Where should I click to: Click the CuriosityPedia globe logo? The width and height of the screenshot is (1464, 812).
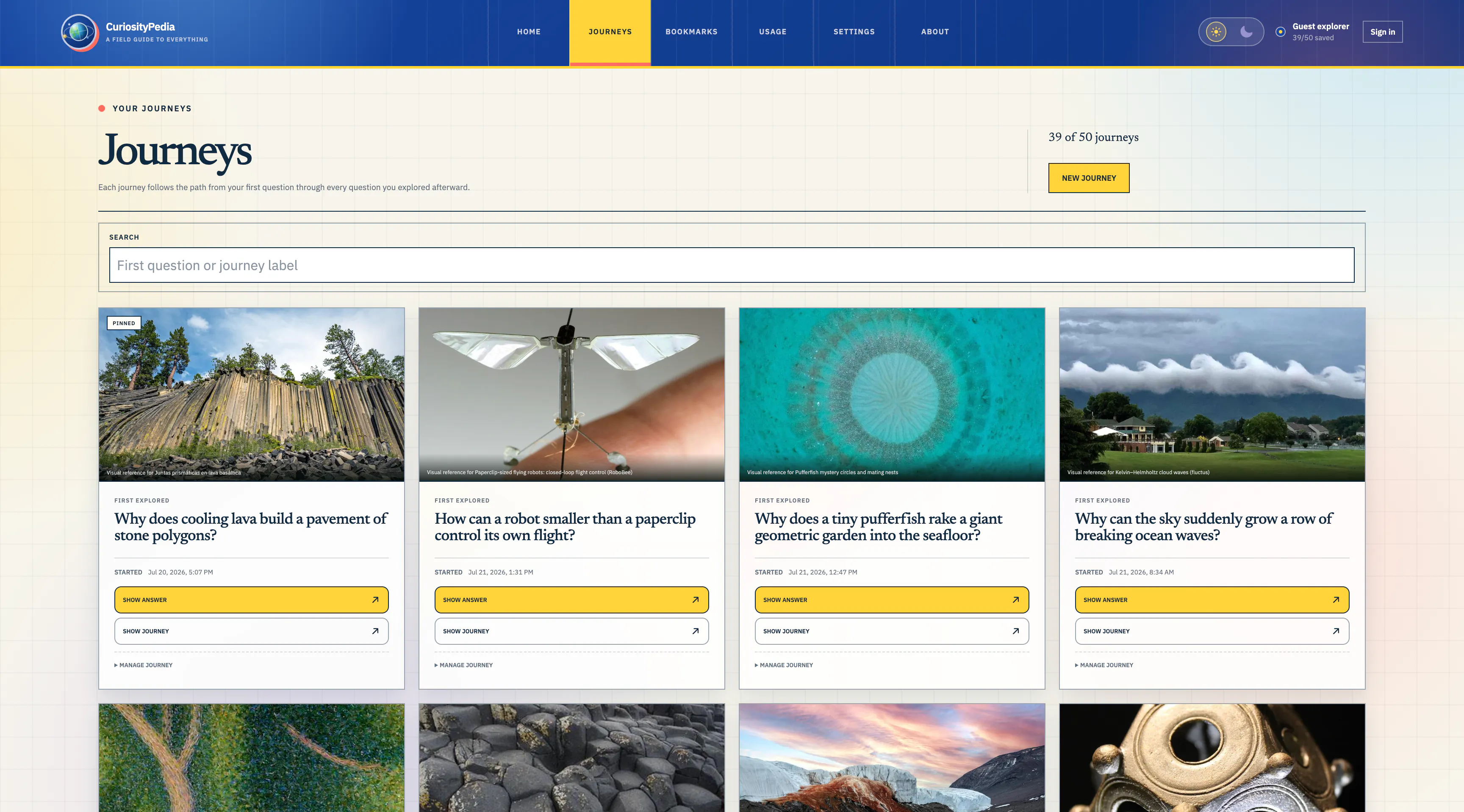click(80, 32)
